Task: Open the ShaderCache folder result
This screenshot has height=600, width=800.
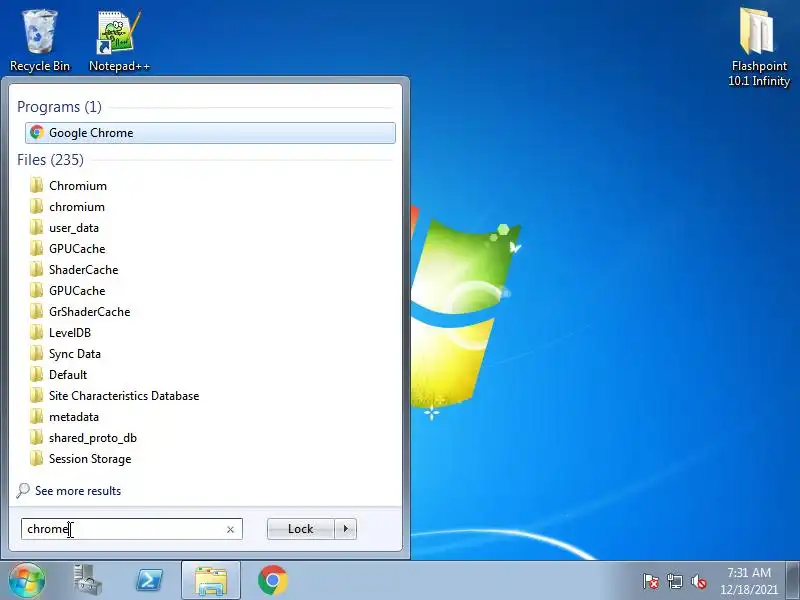Action: point(84,269)
